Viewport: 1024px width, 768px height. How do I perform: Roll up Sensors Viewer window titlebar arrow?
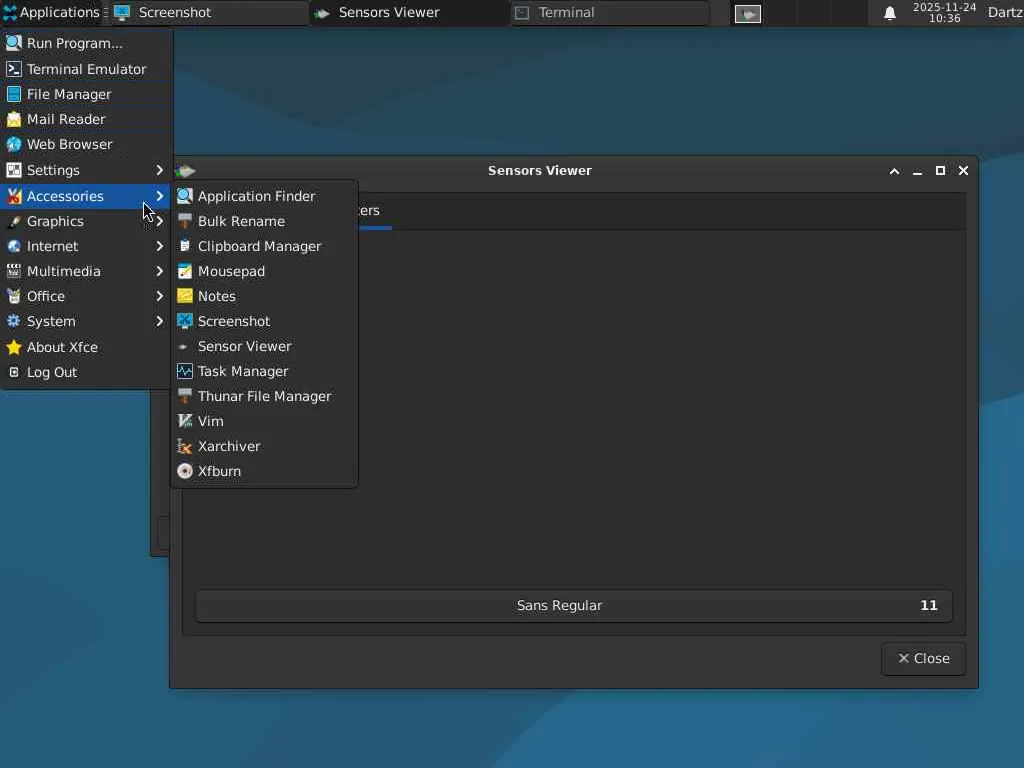(x=894, y=171)
